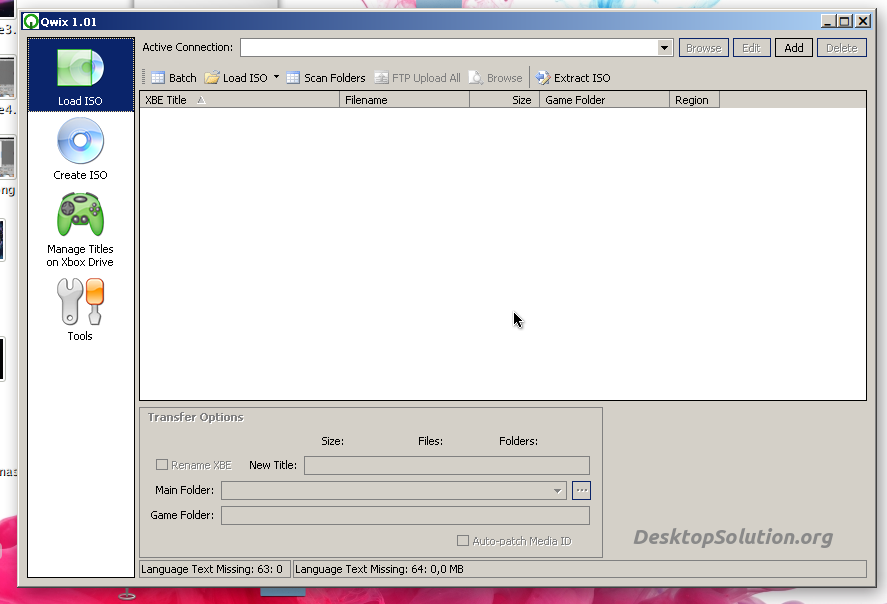Expand the Active Connection dropdown
Screen dimensions: 887x604
pos(665,48)
